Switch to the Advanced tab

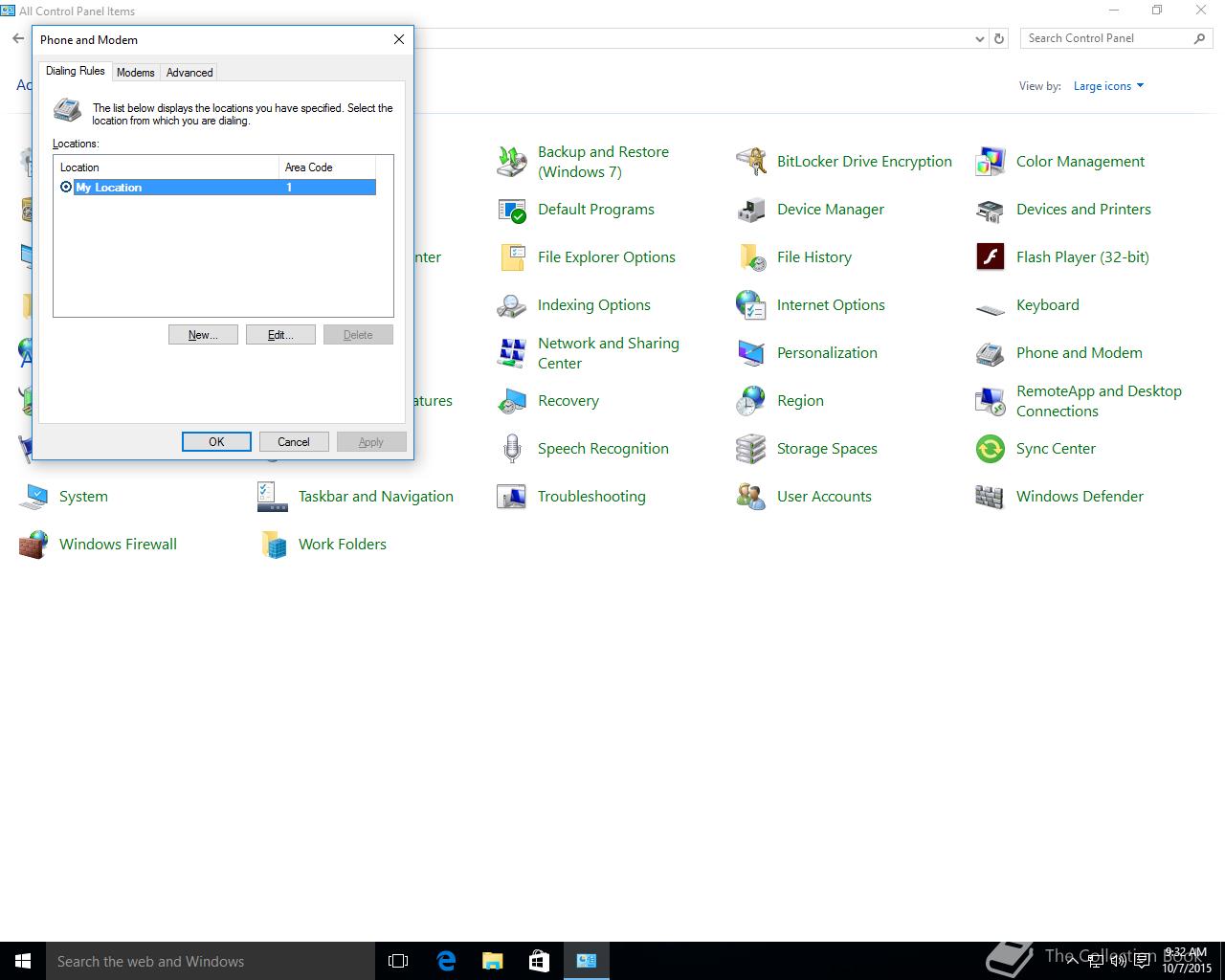coord(189,73)
